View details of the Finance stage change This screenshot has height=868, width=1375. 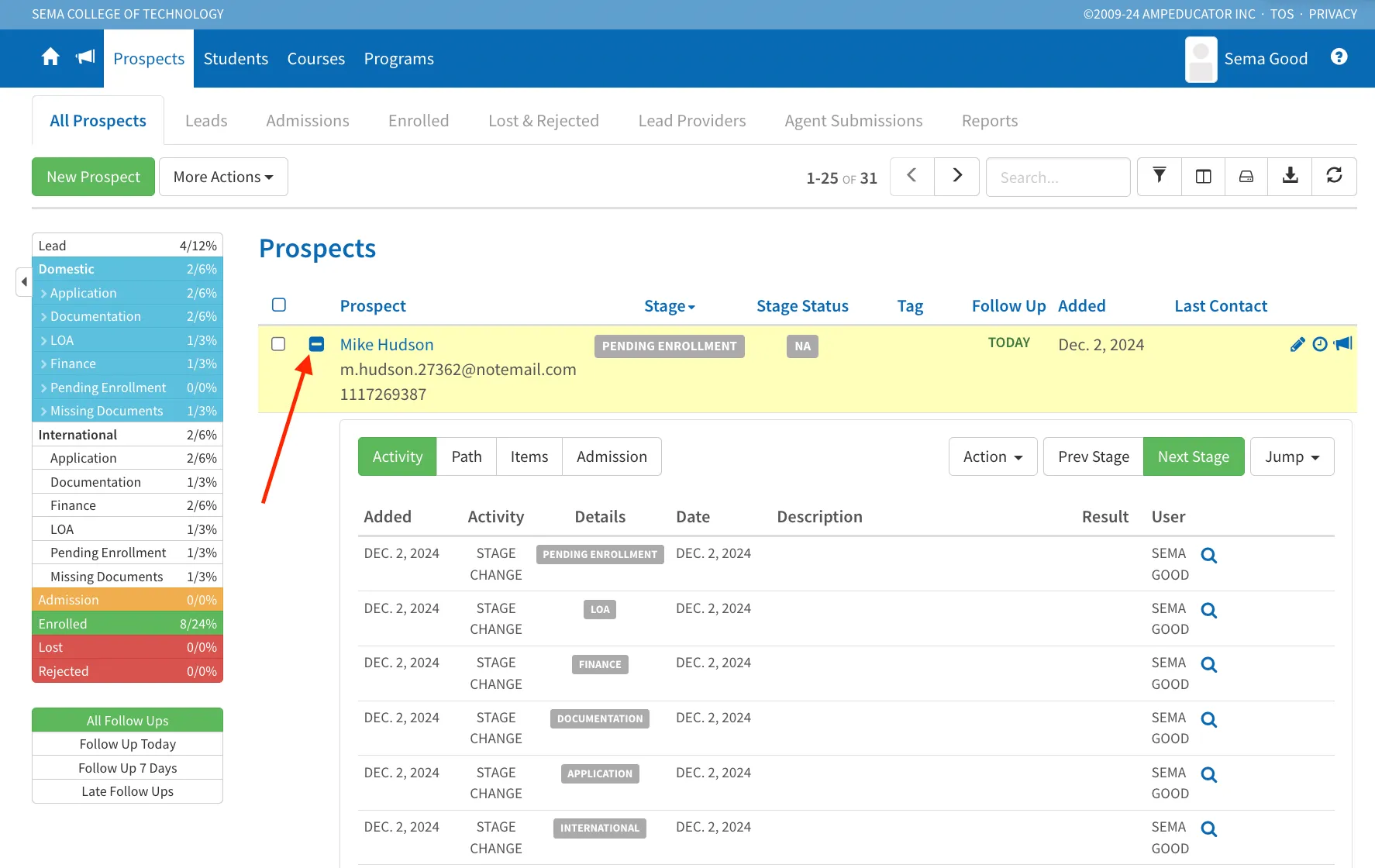point(1208,665)
